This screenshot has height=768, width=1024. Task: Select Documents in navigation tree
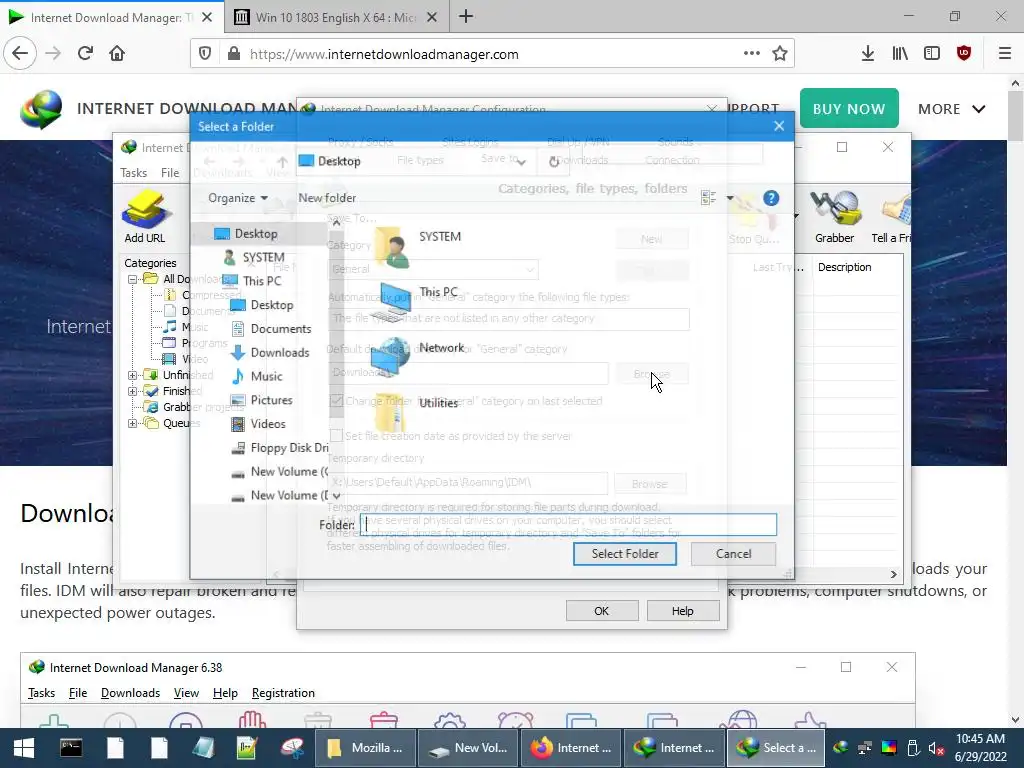tap(281, 328)
